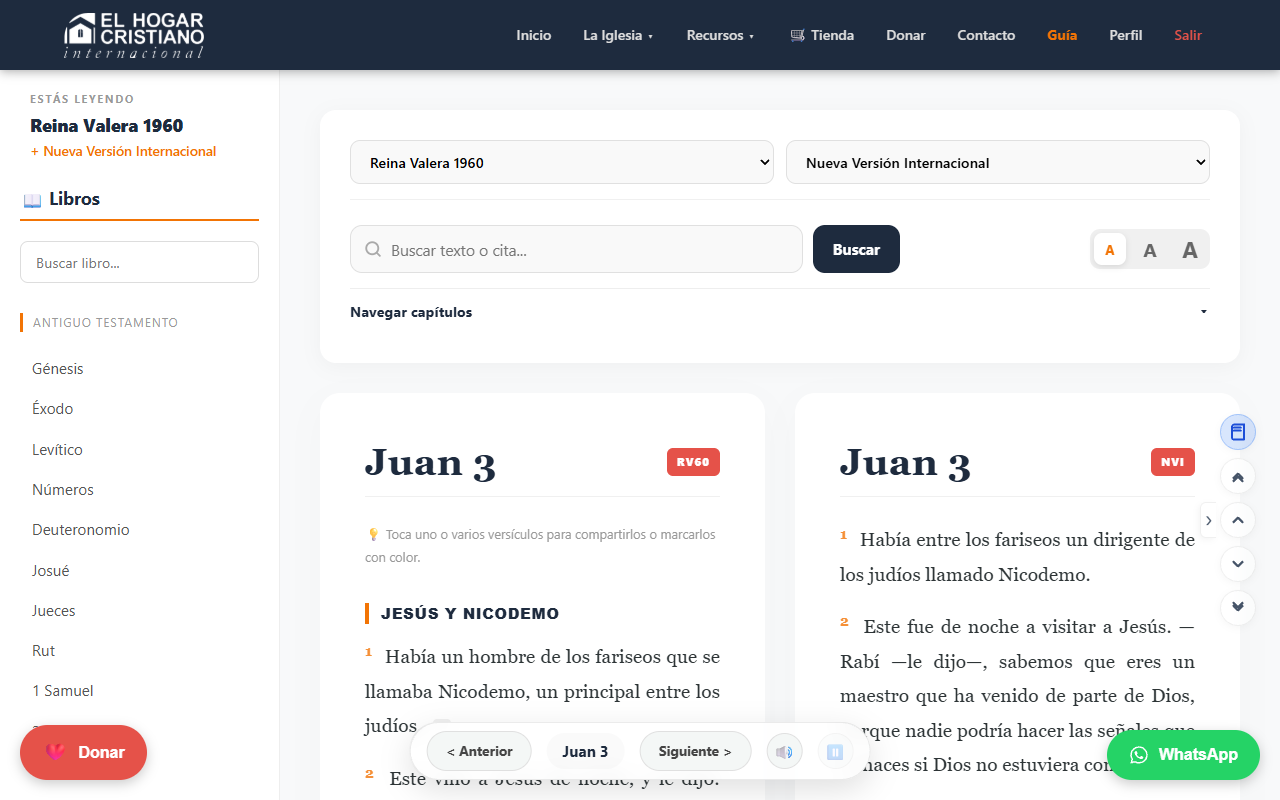1280x800 pixels.
Task: Click the El Hogar Cristiano logo
Action: pos(134,35)
